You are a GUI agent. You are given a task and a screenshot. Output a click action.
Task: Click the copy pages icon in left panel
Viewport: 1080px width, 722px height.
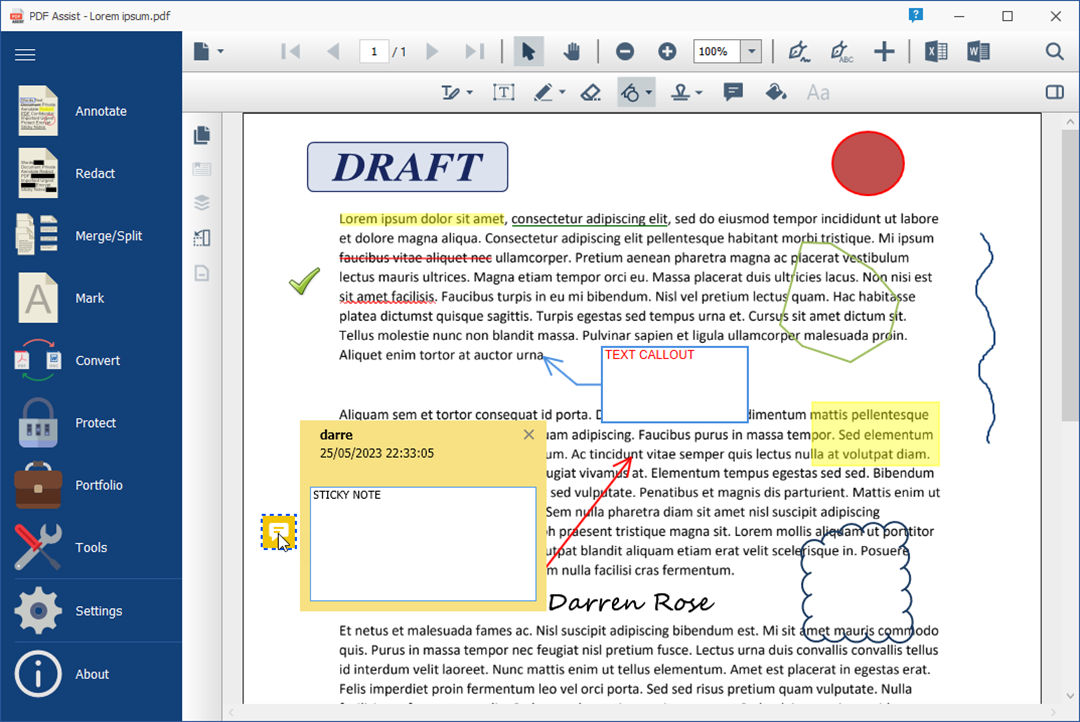202,135
